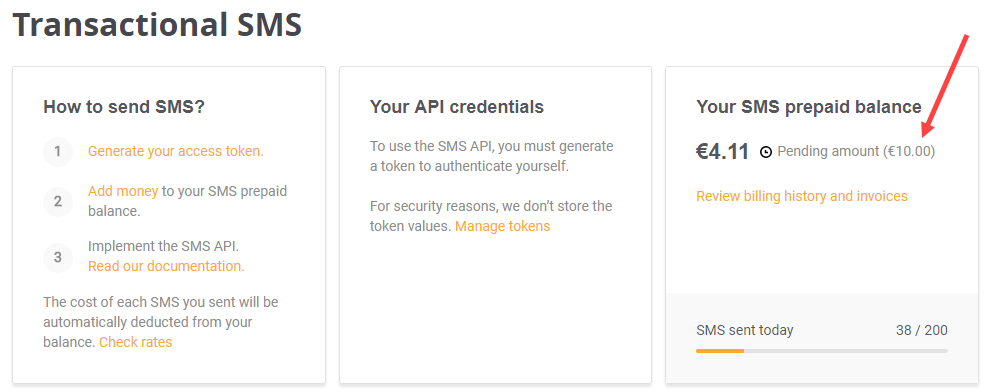
Task: Click the red annotation arrow
Action: (944, 85)
